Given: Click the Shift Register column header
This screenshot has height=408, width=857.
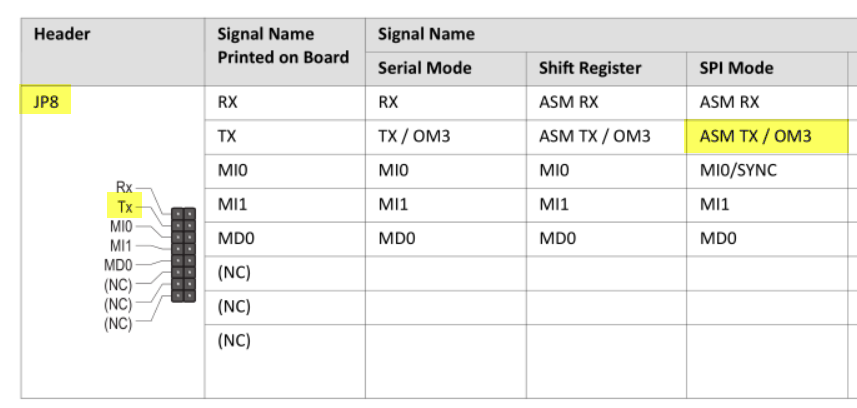Looking at the screenshot, I should [590, 68].
